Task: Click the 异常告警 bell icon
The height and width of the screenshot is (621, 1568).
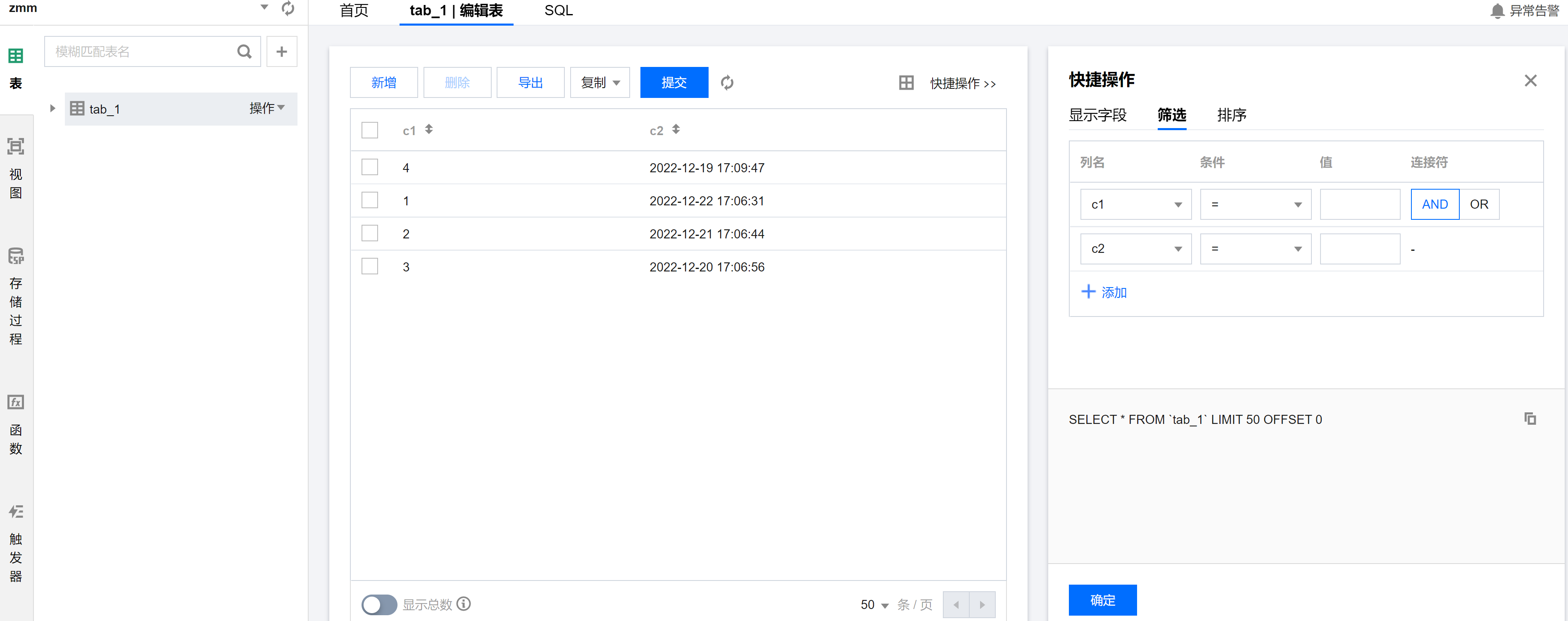Action: [1497, 11]
